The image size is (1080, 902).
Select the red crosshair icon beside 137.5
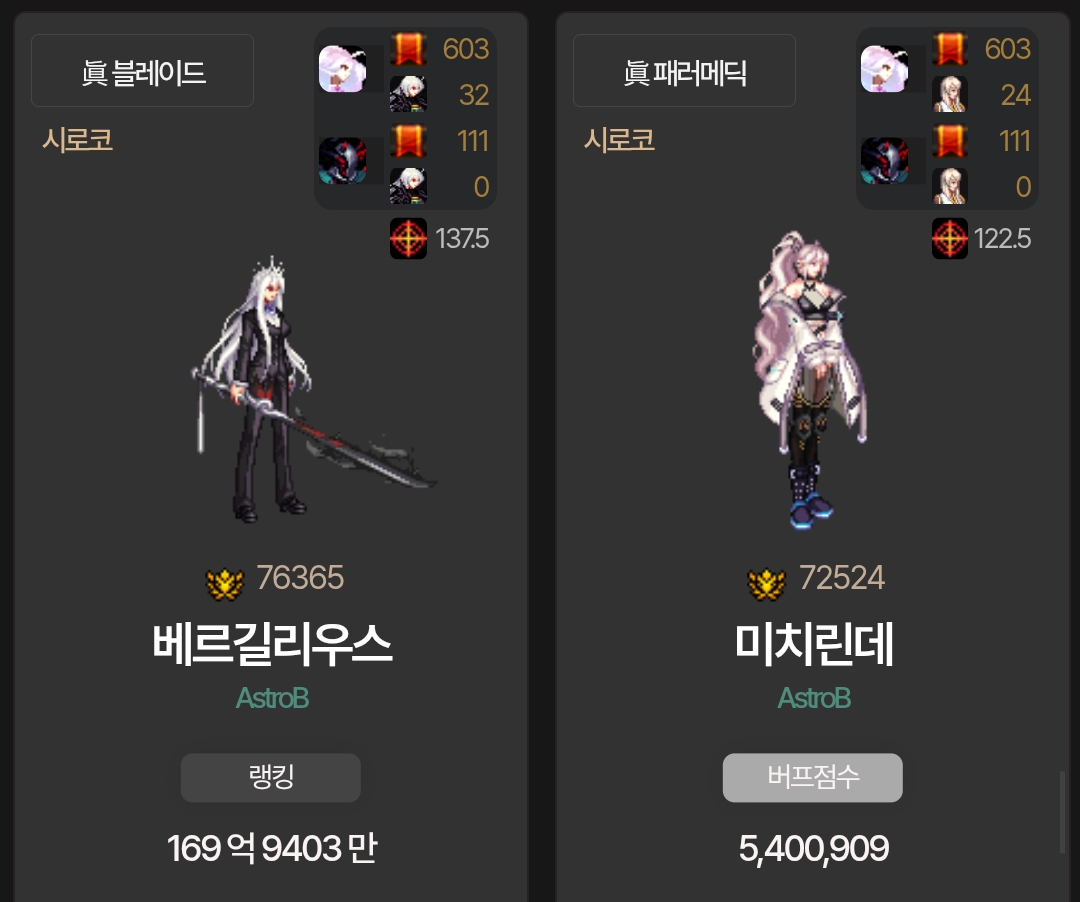pos(408,239)
